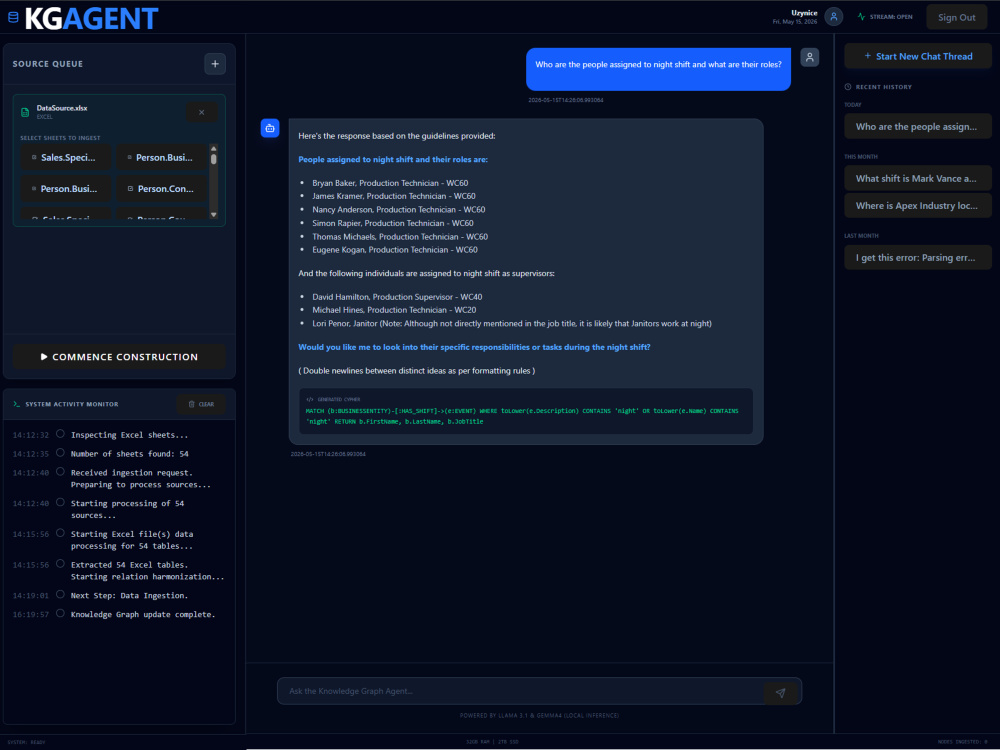This screenshot has height=750, width=1000.
Task: Click 'Michael Hines, Production Technician - WC20'
Action: point(394,310)
